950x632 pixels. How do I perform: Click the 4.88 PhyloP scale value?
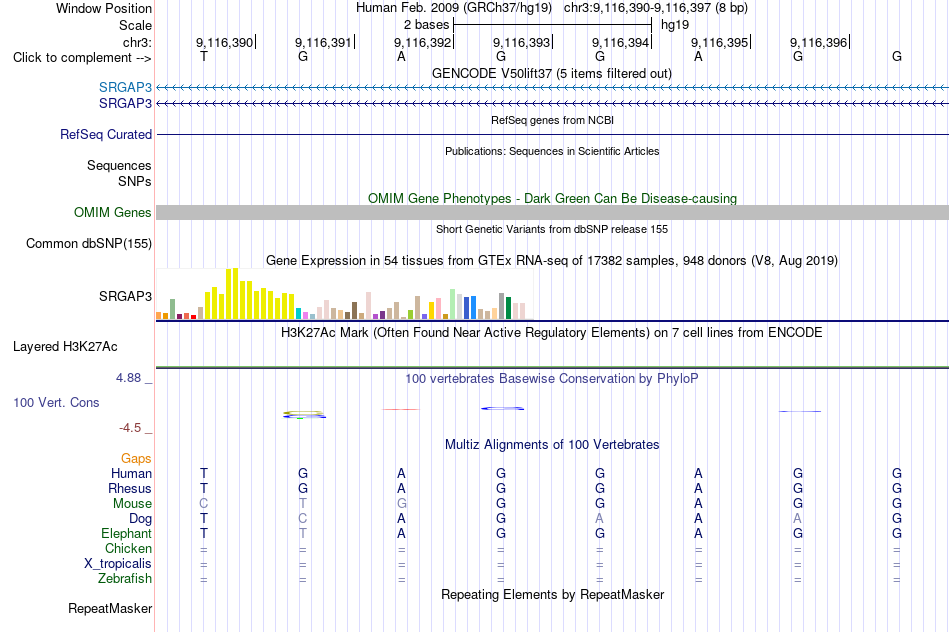128,378
